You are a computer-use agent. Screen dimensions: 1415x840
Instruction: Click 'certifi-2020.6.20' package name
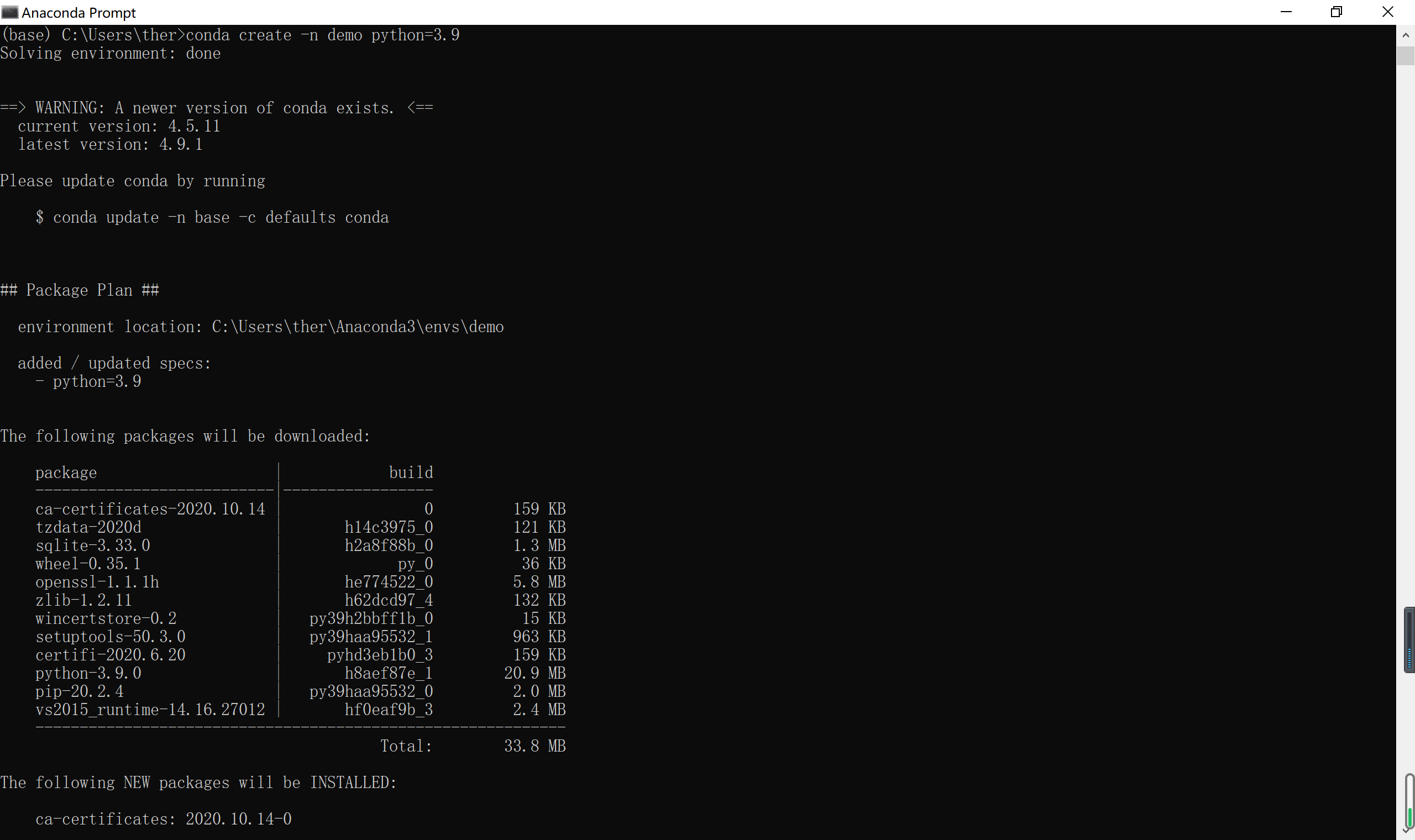(111, 655)
